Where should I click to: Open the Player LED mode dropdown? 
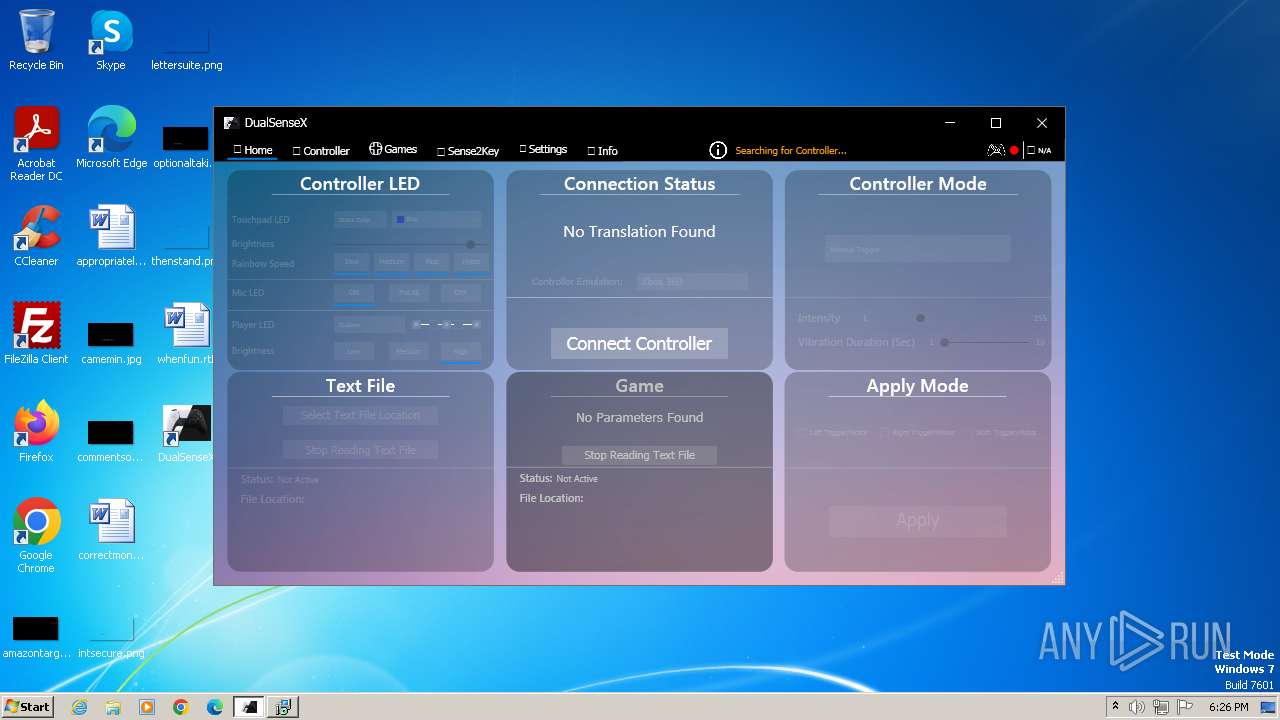pyautogui.click(x=369, y=324)
